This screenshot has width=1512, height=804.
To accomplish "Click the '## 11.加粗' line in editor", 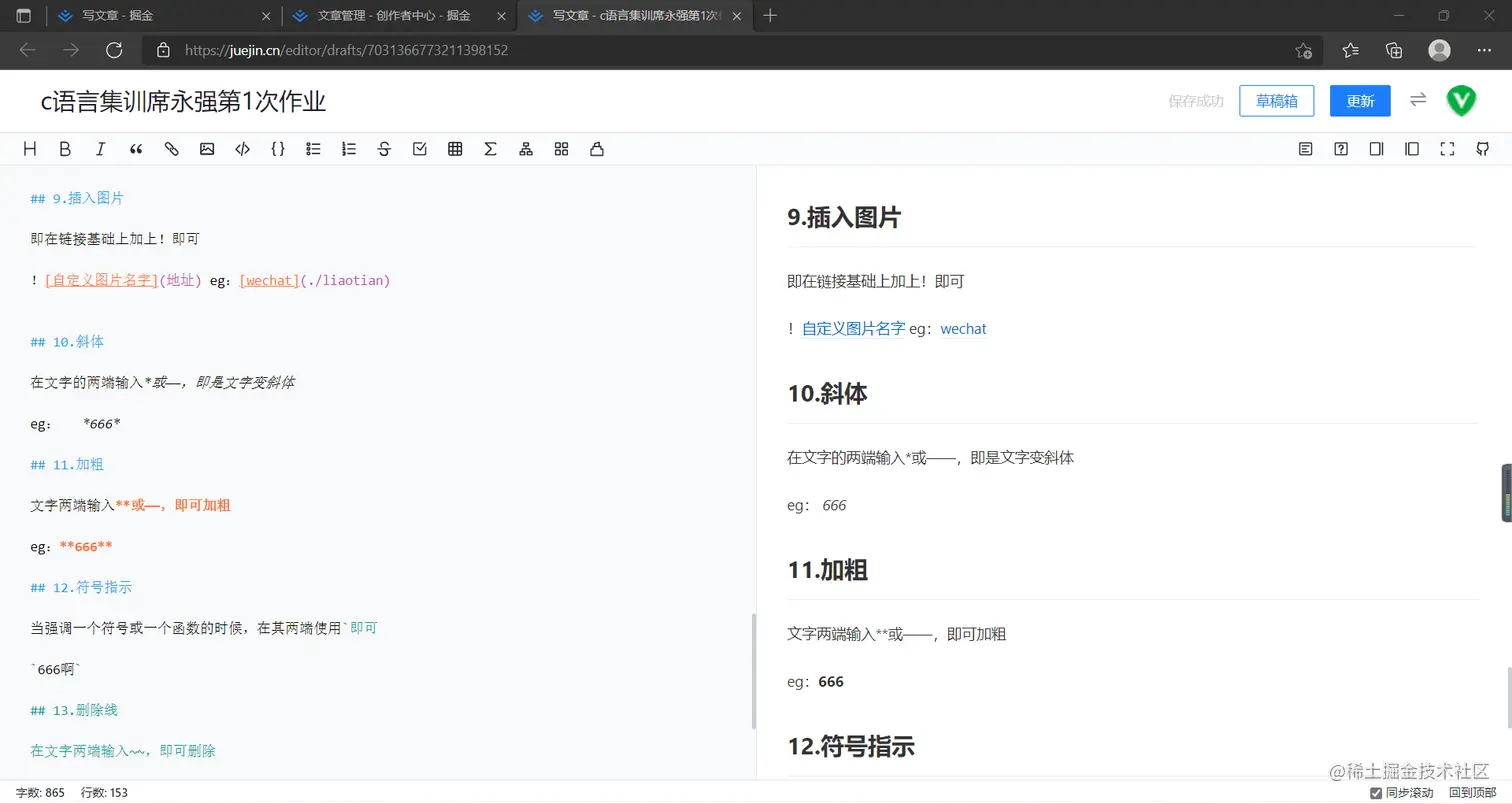I will [67, 464].
